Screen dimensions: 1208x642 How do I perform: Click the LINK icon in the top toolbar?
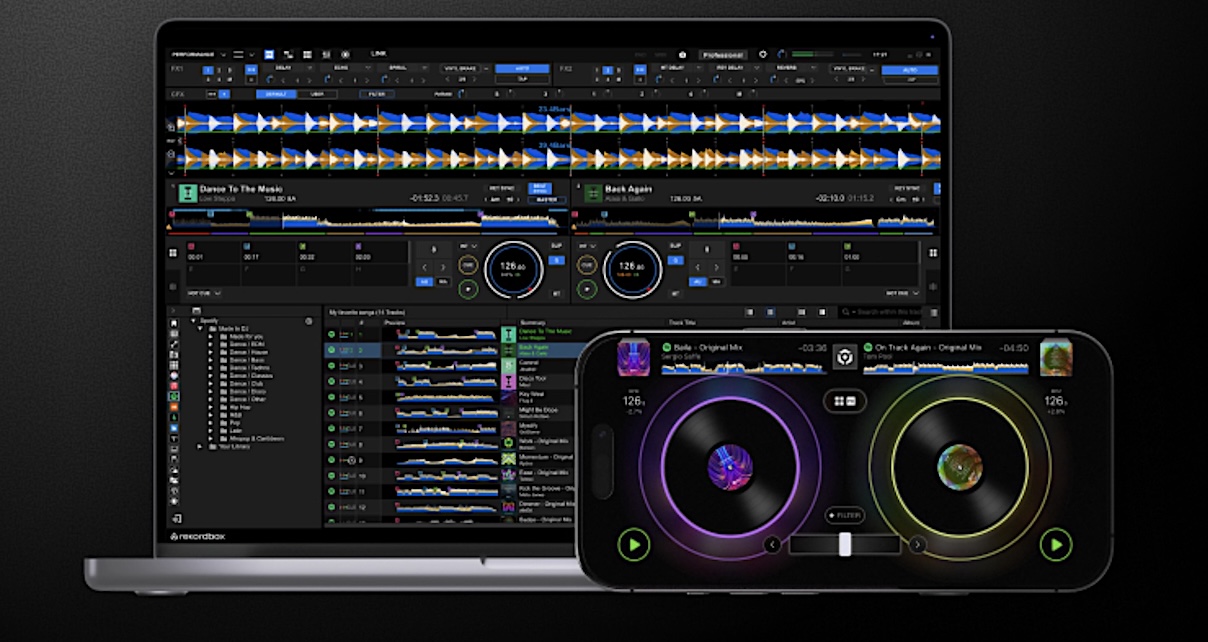pos(380,51)
